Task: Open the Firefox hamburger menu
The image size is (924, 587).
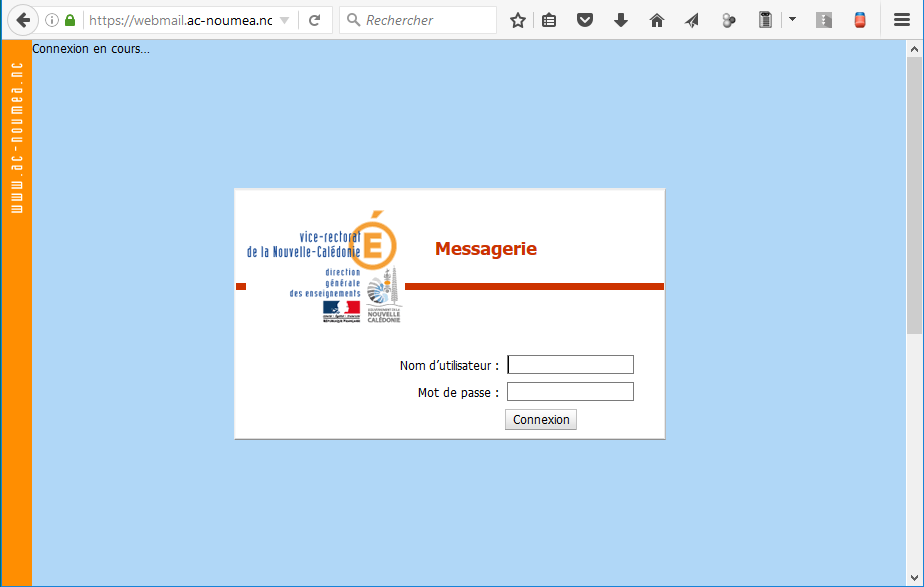Action: [x=901, y=20]
